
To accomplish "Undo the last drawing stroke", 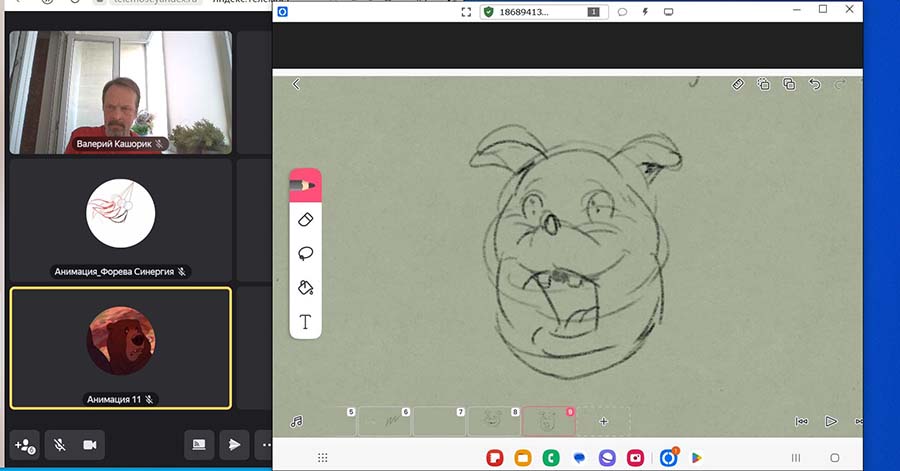I will click(x=814, y=84).
